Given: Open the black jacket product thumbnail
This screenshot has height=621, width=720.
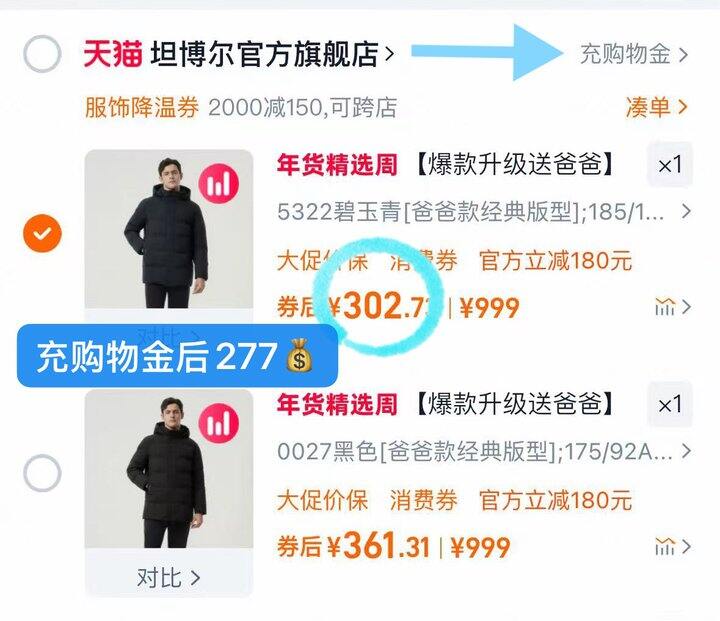Looking at the screenshot, I should 169,469.
